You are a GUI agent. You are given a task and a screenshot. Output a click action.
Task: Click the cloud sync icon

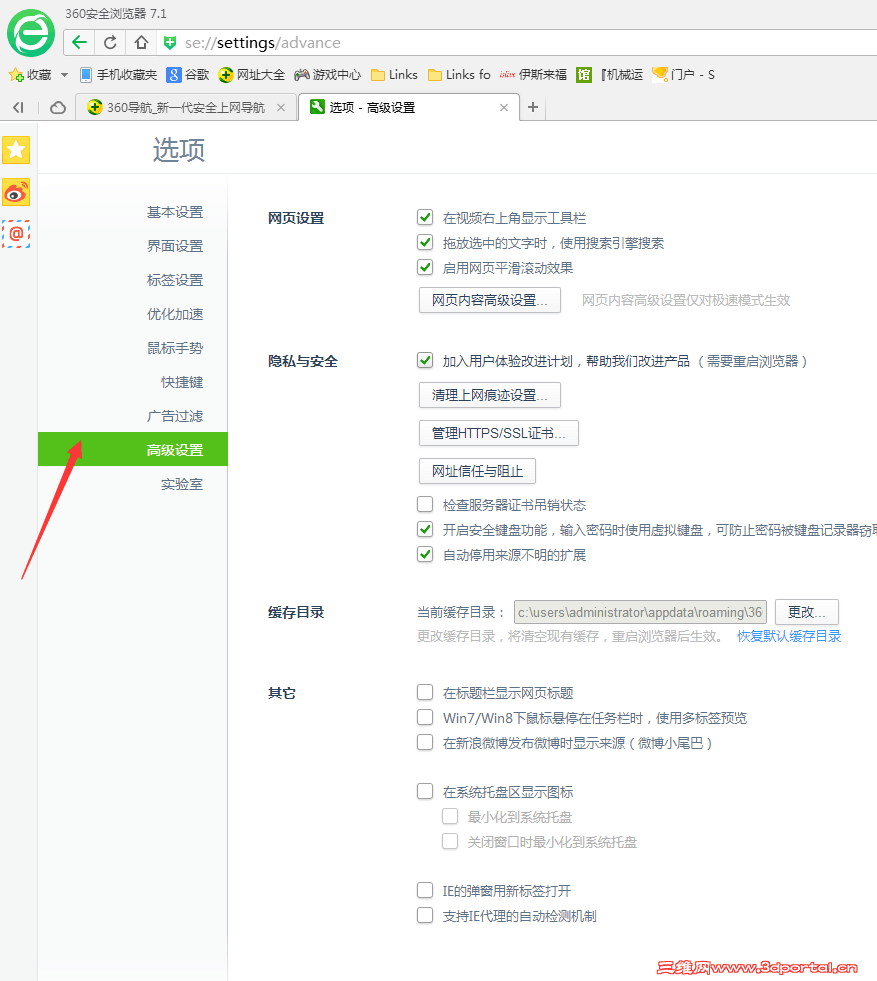click(x=58, y=108)
